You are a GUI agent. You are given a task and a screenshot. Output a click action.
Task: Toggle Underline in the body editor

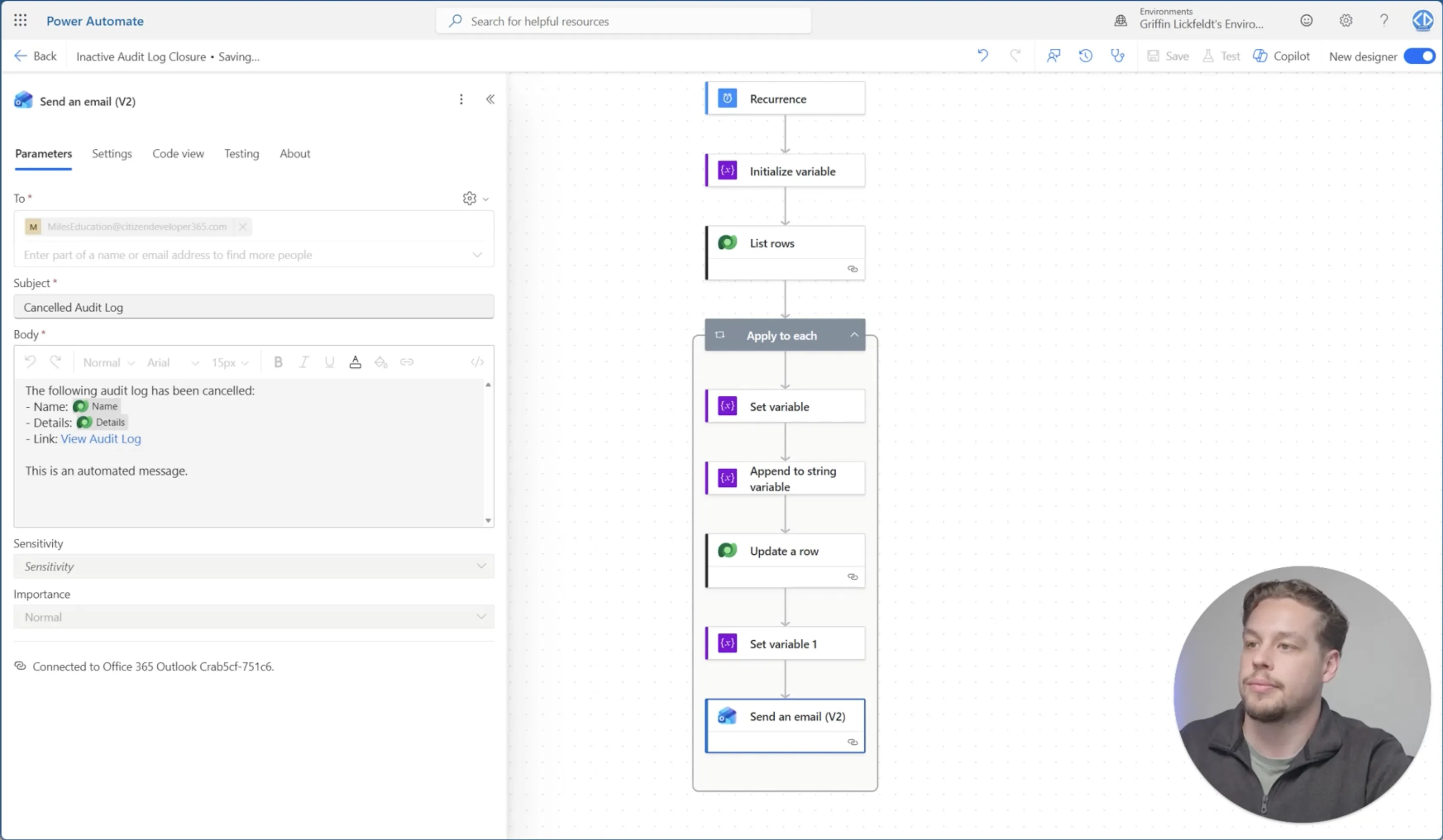329,362
